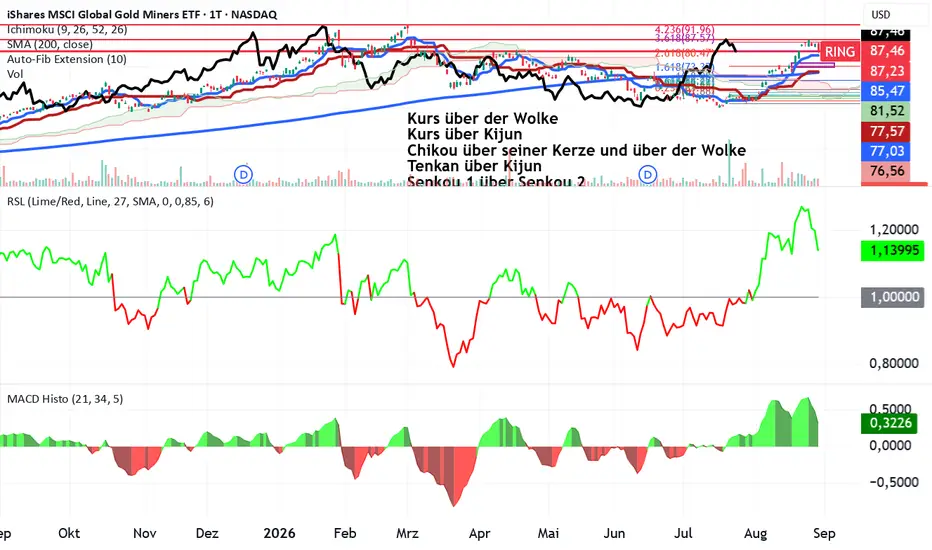This screenshot has width=932, height=550.
Task: Select the Ichimoku (9, 26, 52, 26) indicator legend
Action: tap(67, 30)
